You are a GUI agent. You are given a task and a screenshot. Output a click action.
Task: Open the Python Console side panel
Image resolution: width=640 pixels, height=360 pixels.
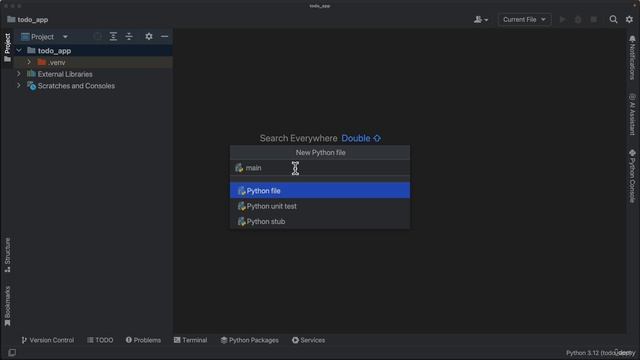tap(632, 176)
